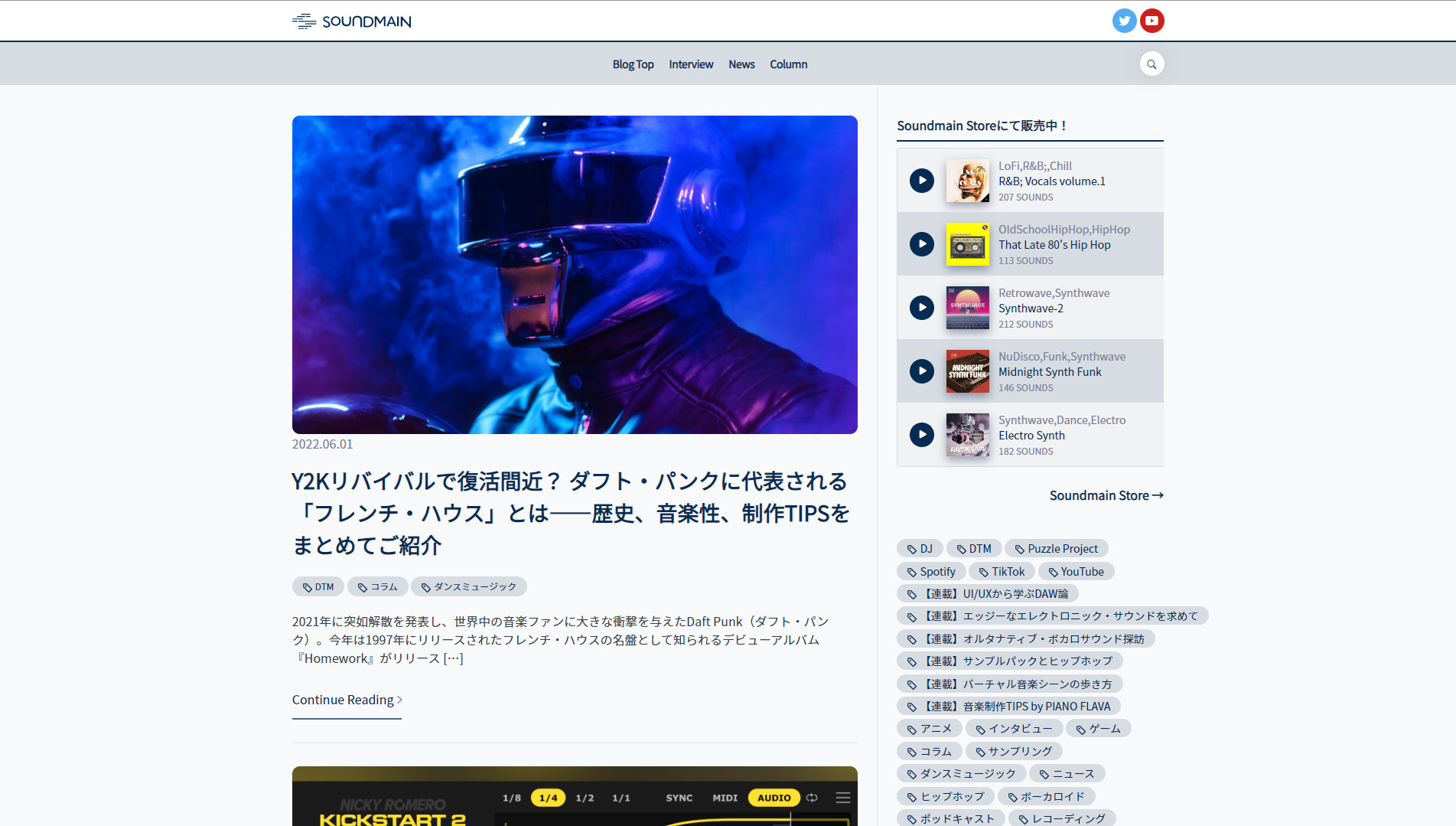Open the search magnifier button

click(x=1151, y=64)
